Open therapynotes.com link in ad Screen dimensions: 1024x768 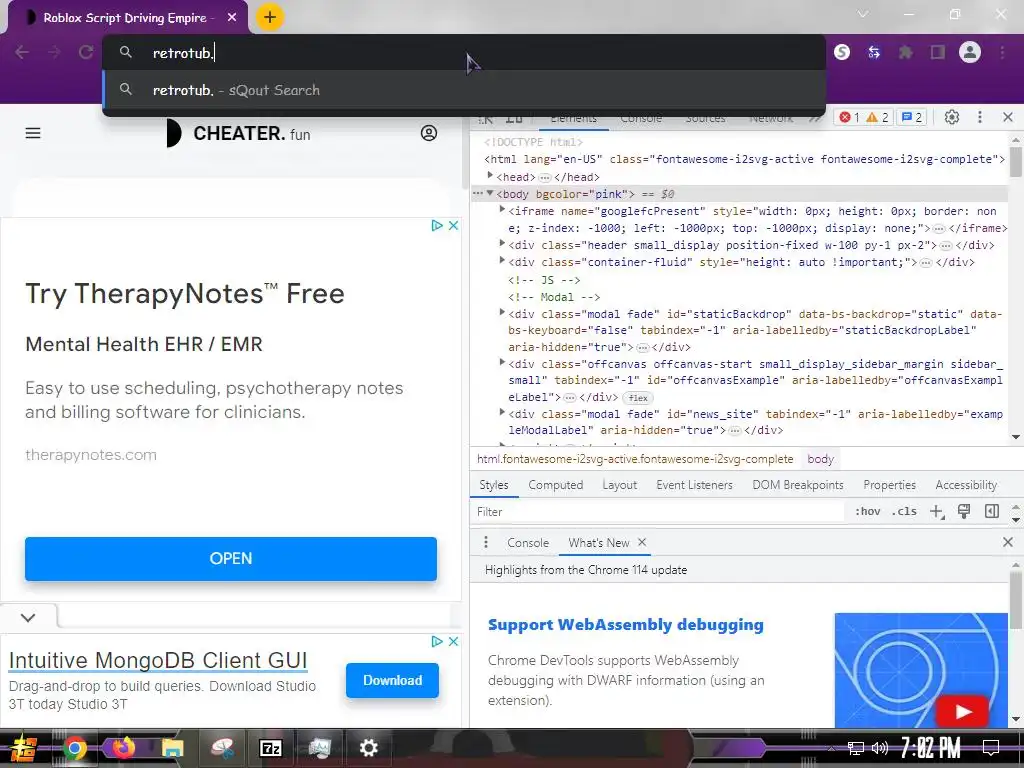[x=91, y=455]
